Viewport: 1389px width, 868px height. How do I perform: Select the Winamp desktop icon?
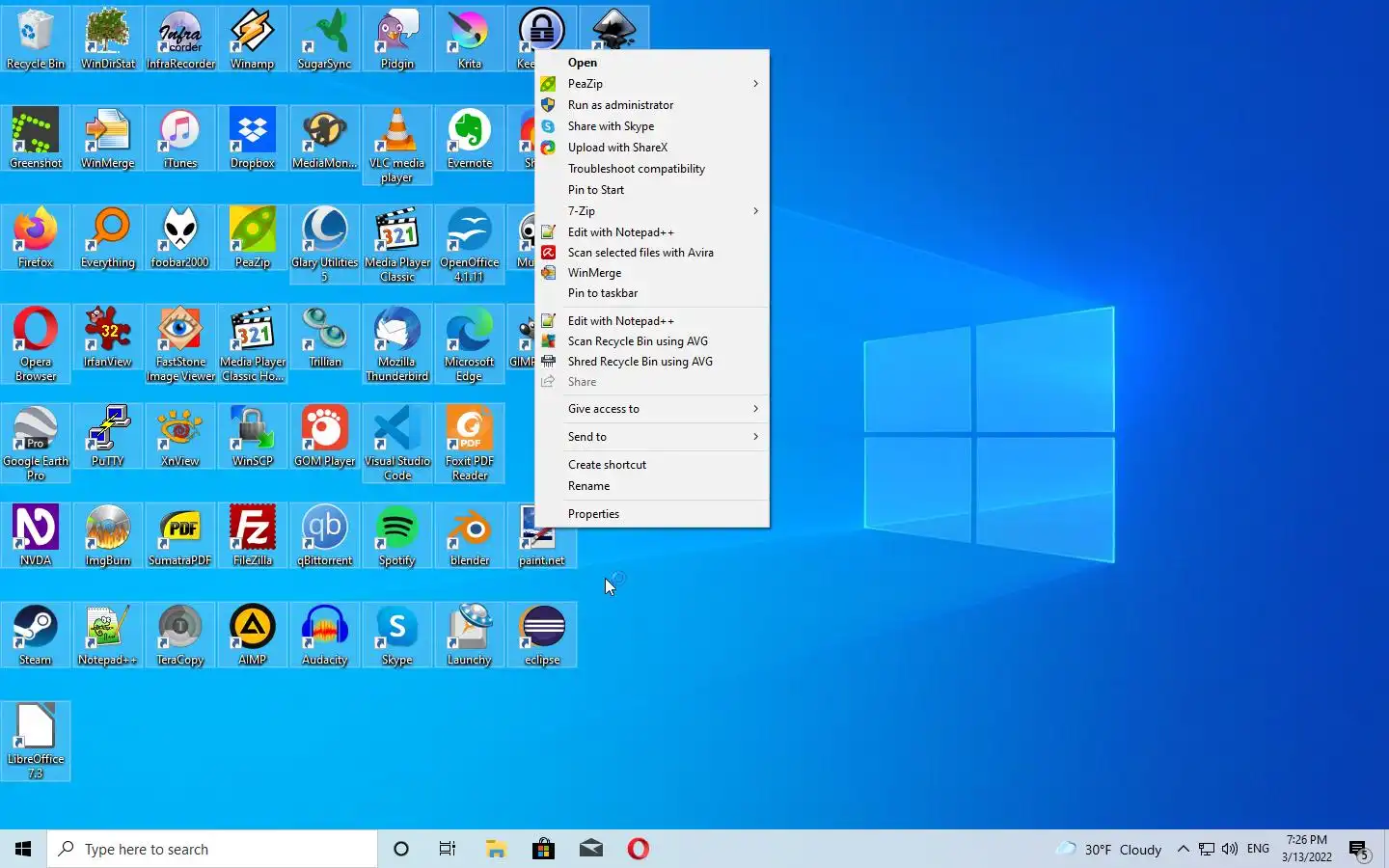[253, 40]
